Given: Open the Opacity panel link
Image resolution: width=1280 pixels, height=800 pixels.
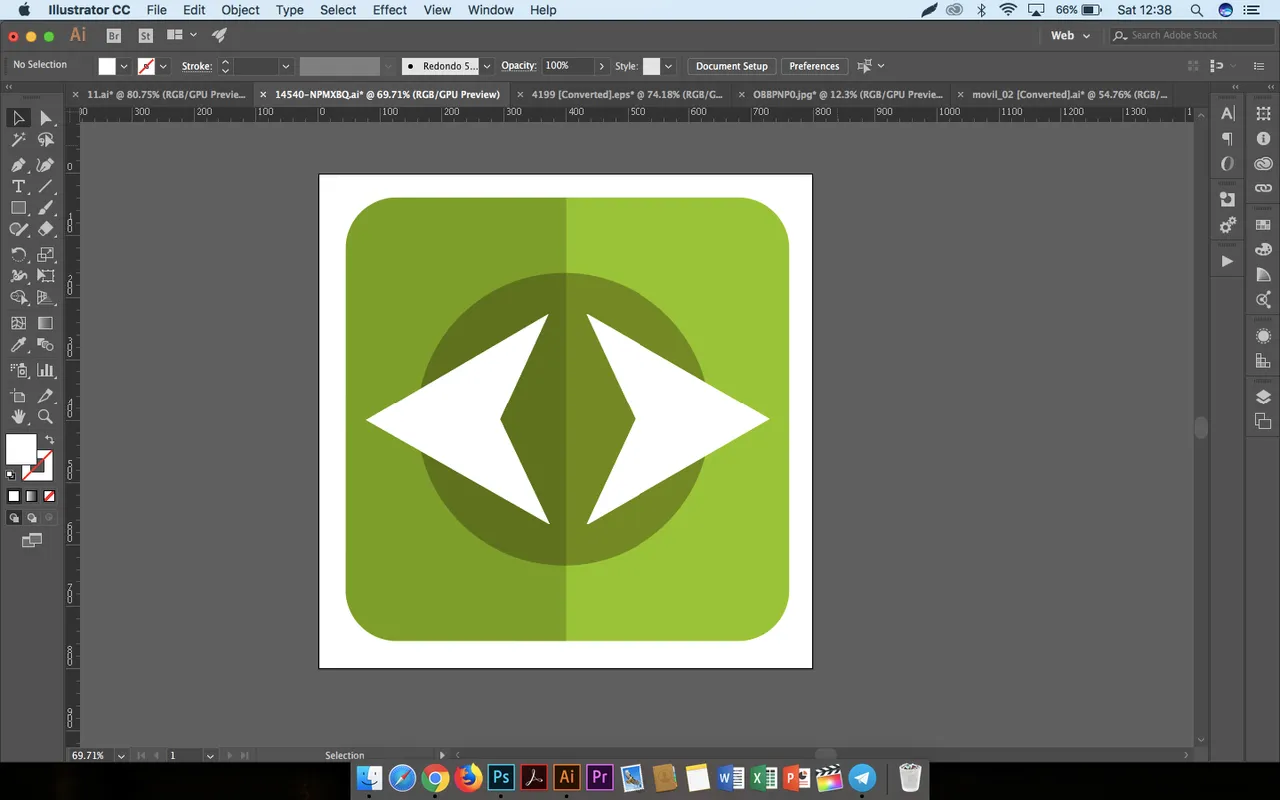Looking at the screenshot, I should point(518,66).
